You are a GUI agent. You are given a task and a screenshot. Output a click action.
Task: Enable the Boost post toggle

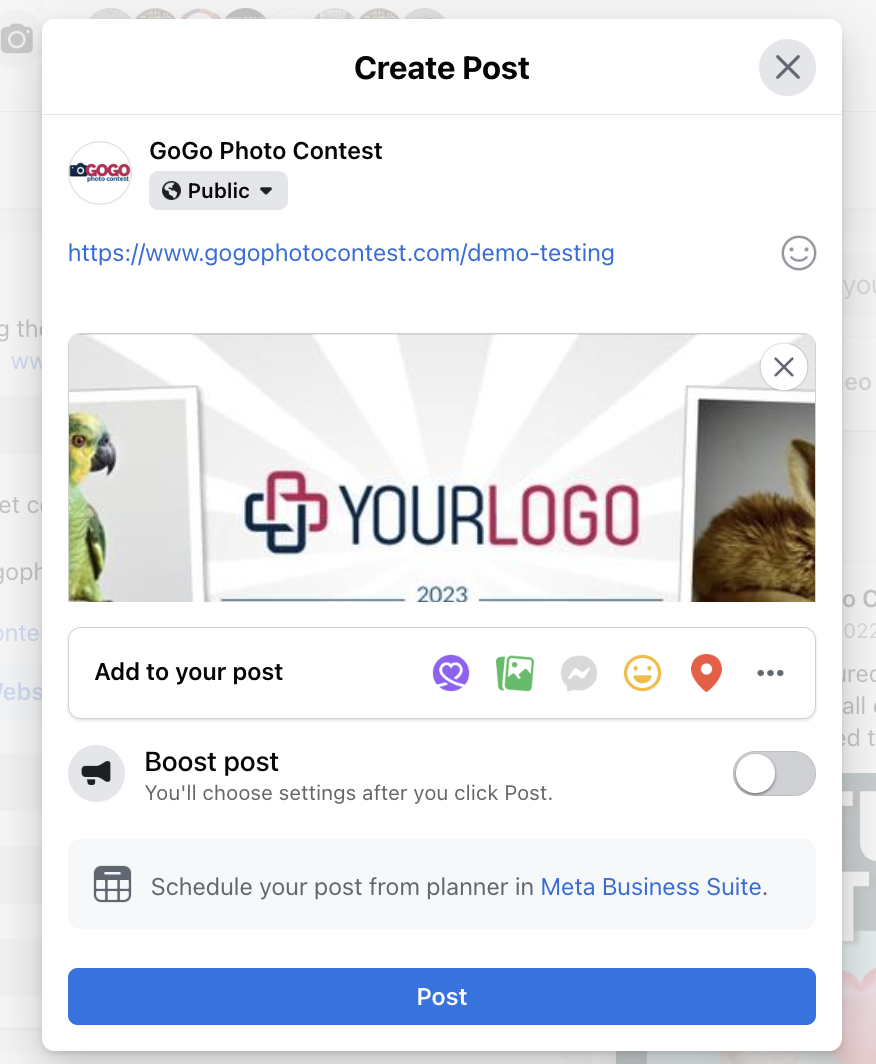pyautogui.click(x=774, y=774)
